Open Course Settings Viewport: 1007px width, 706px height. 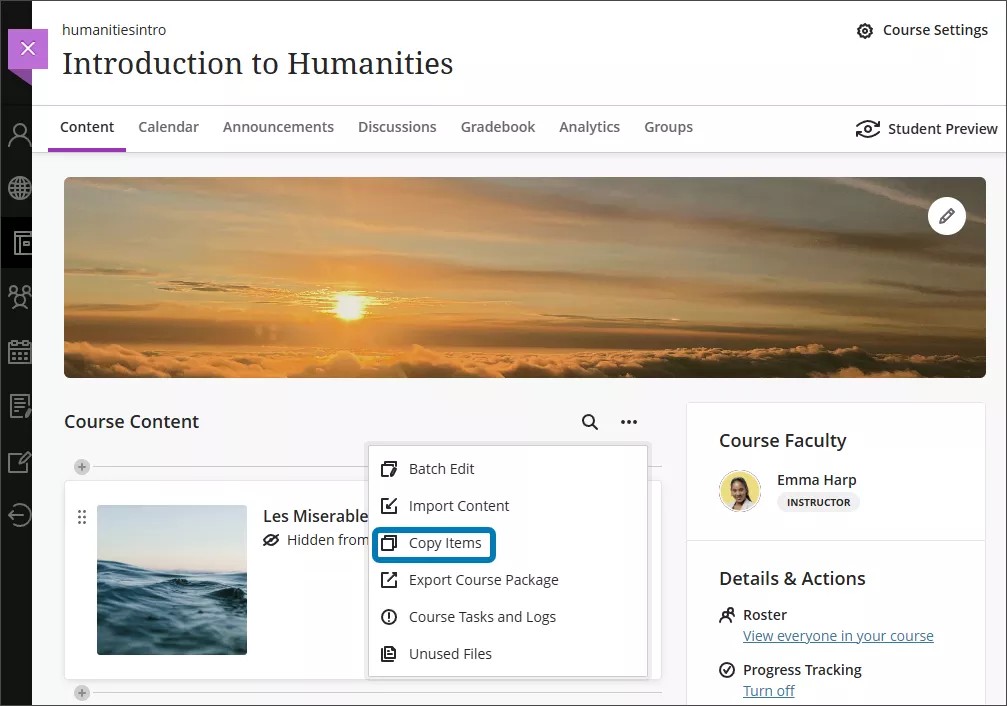coord(921,30)
